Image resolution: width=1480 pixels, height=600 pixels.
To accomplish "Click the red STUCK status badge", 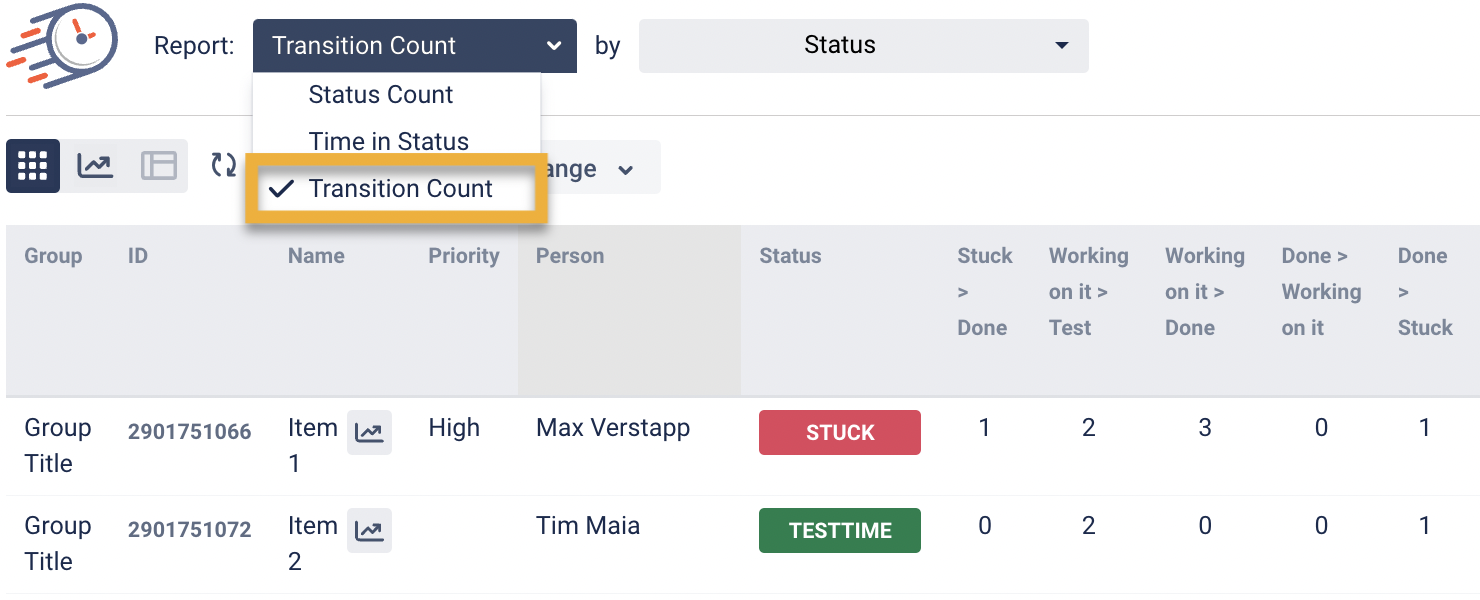I will coord(839,433).
